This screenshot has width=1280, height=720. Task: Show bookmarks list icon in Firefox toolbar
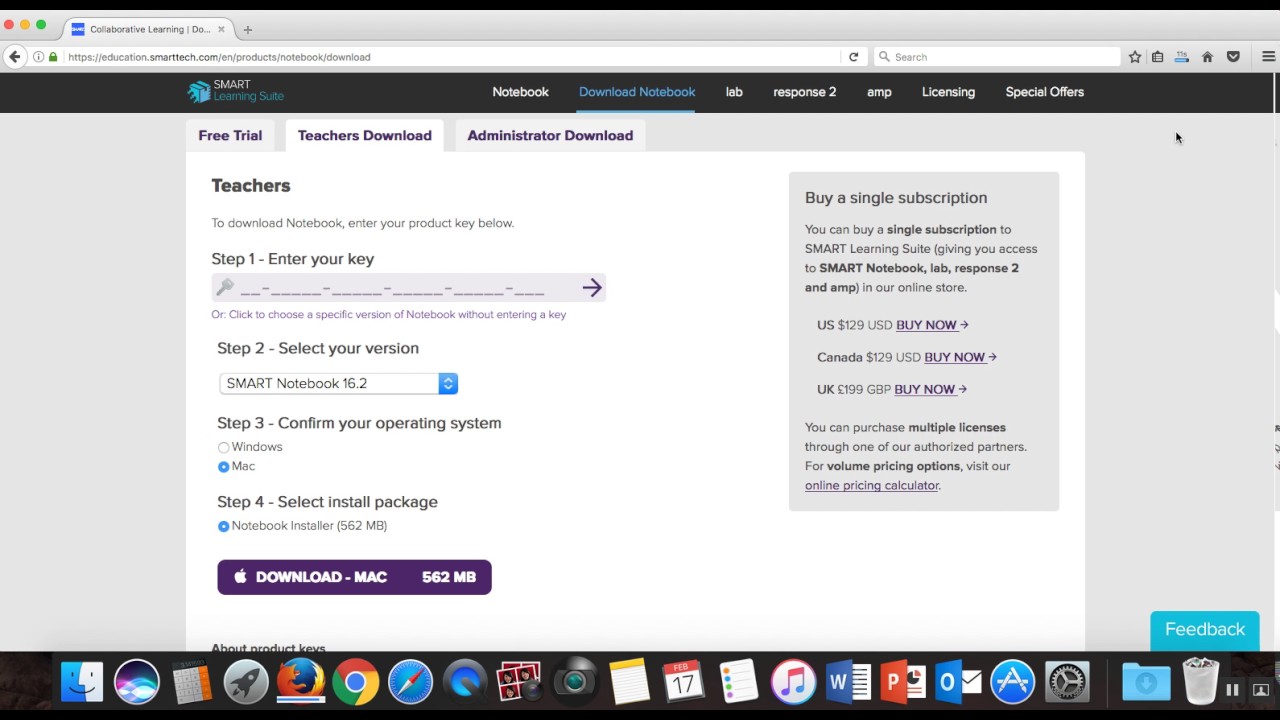(x=1157, y=57)
